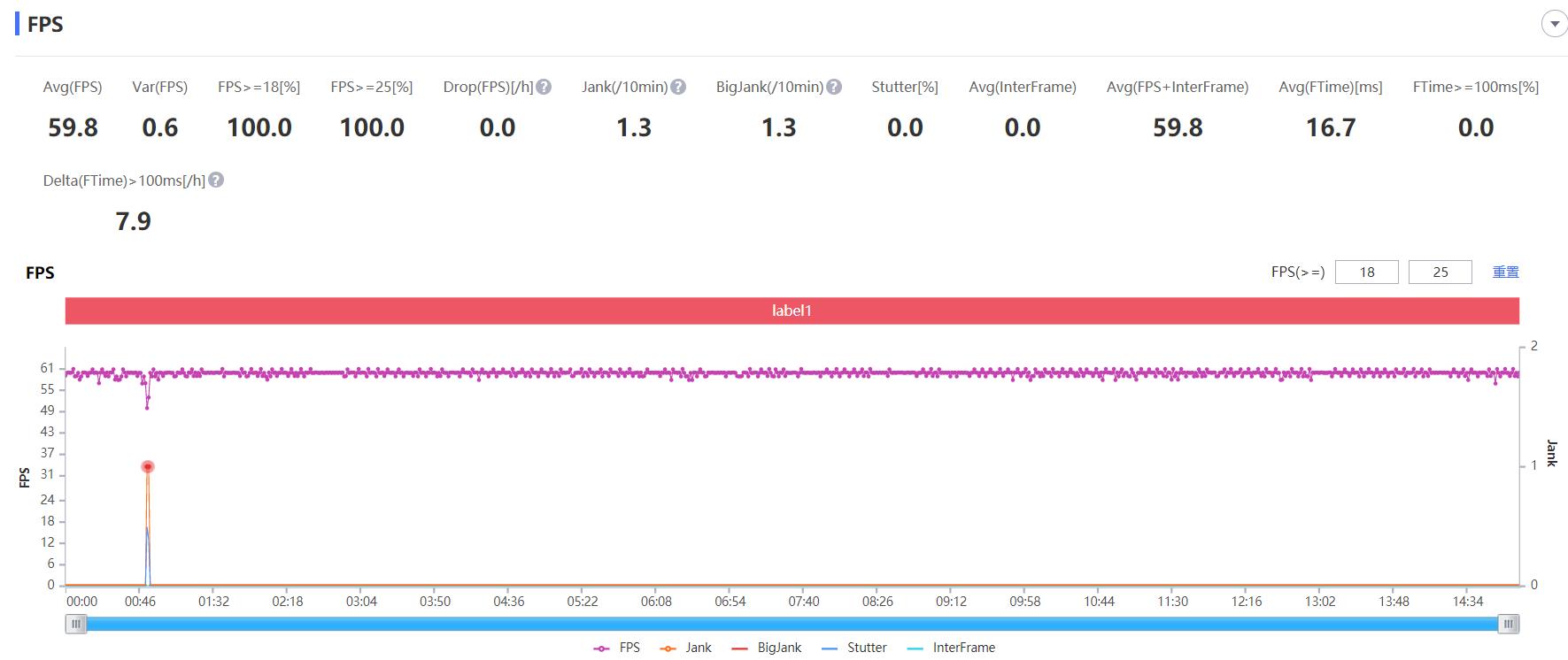
Task: Click the Delta(FTime) value 7.9
Action: point(133,221)
